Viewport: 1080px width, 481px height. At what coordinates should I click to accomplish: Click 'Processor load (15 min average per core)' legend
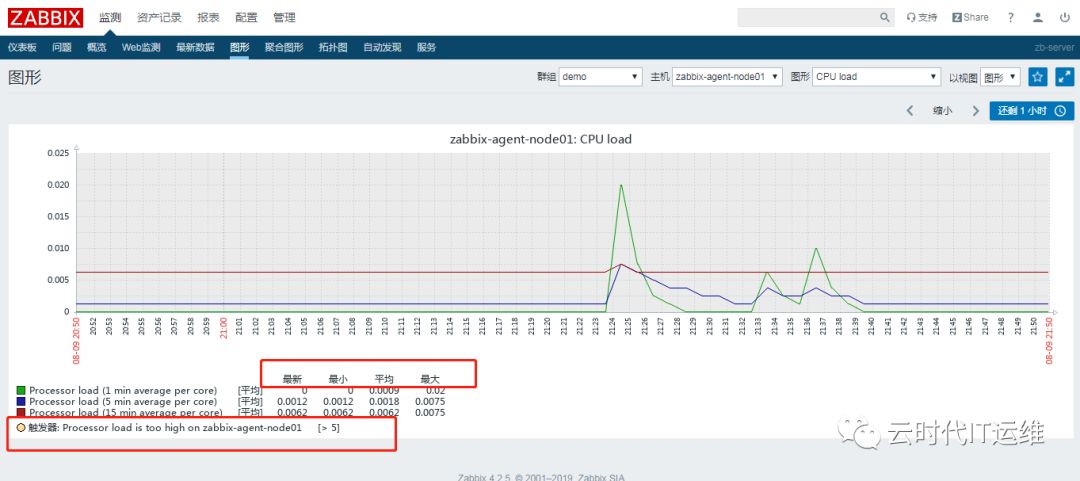coord(125,413)
